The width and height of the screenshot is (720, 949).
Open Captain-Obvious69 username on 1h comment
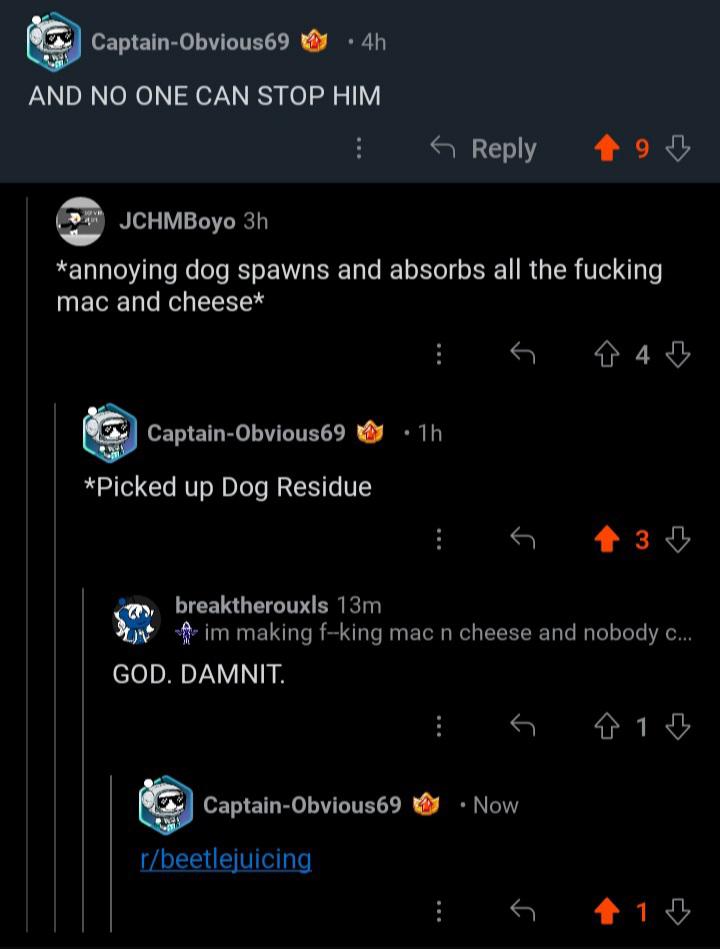tap(246, 433)
